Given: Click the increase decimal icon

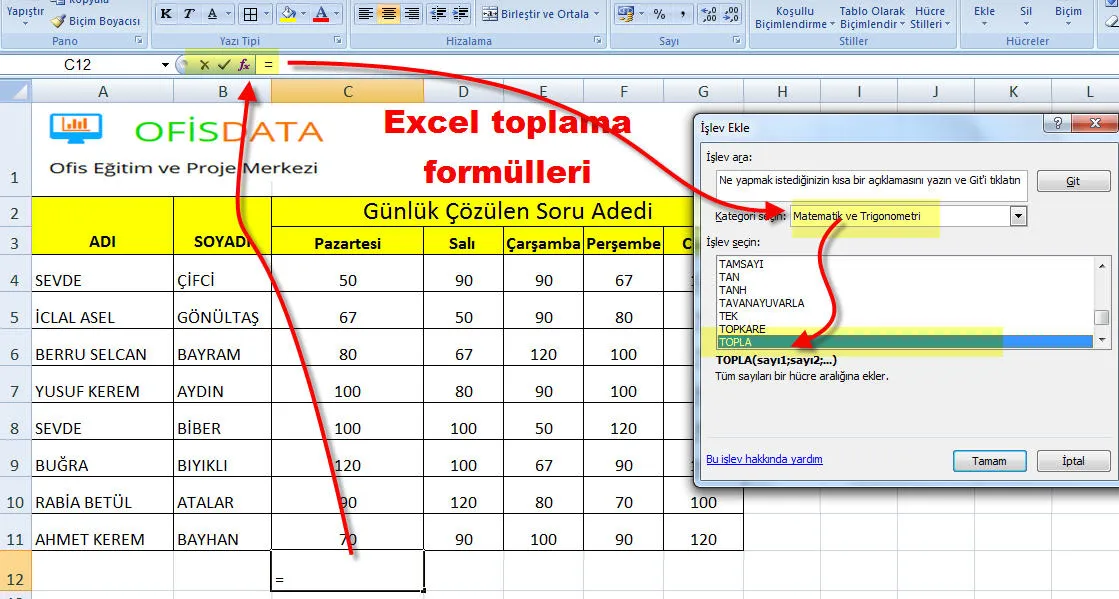Looking at the screenshot, I should [x=708, y=14].
